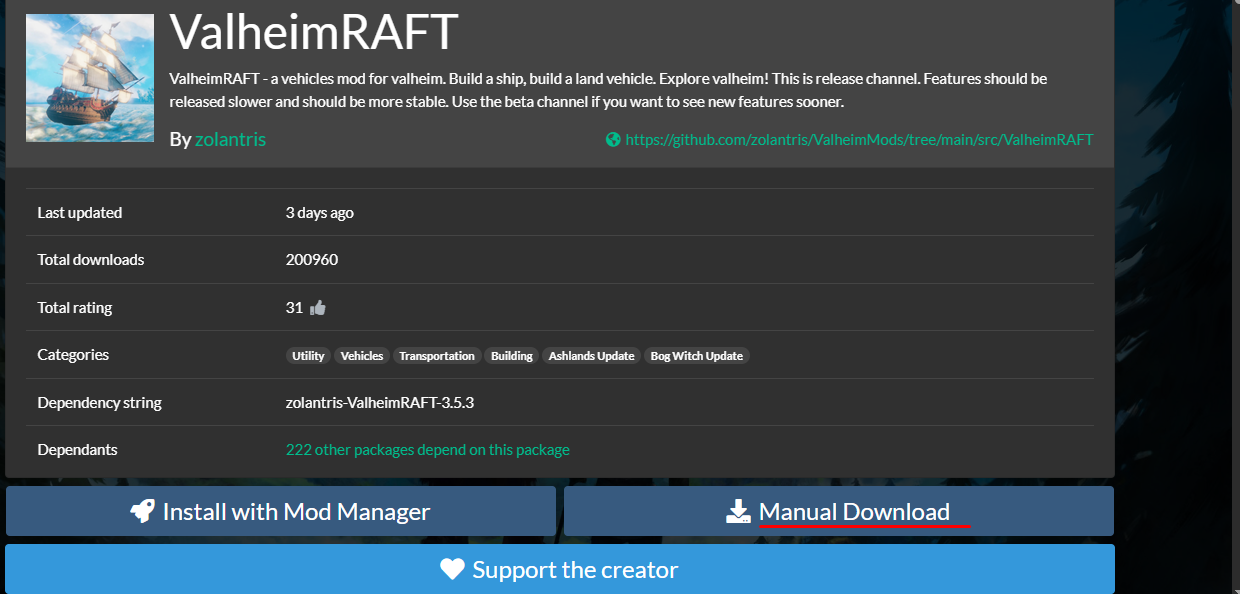Select the '3 days ago' last updated value

(320, 213)
